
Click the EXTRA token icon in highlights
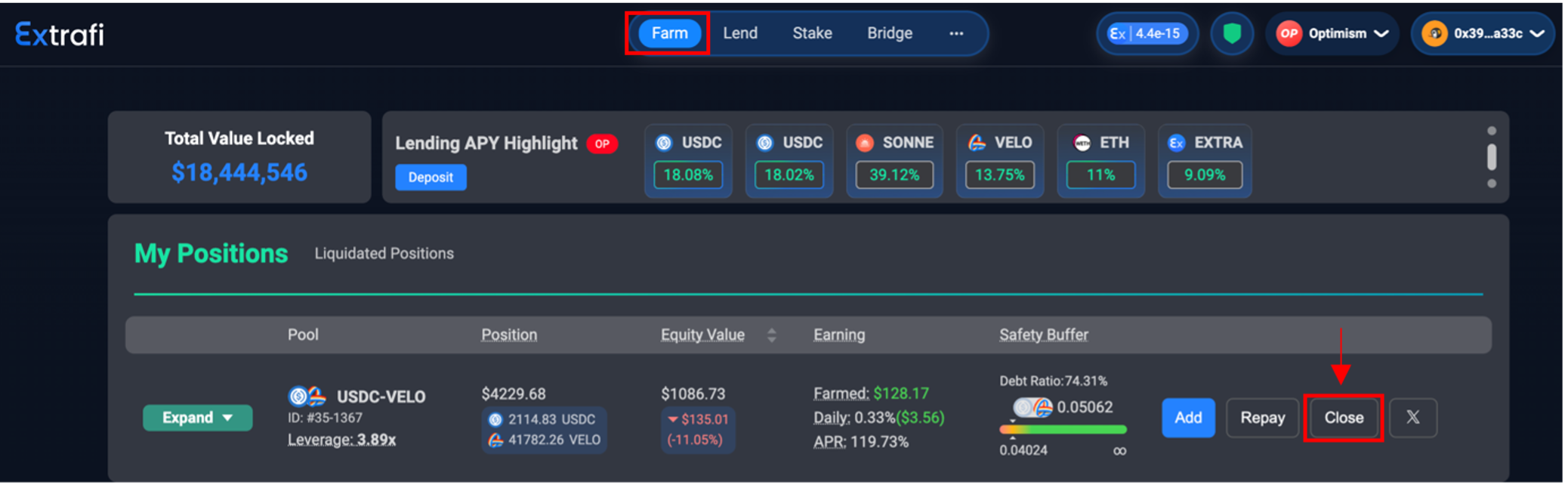[x=1176, y=143]
